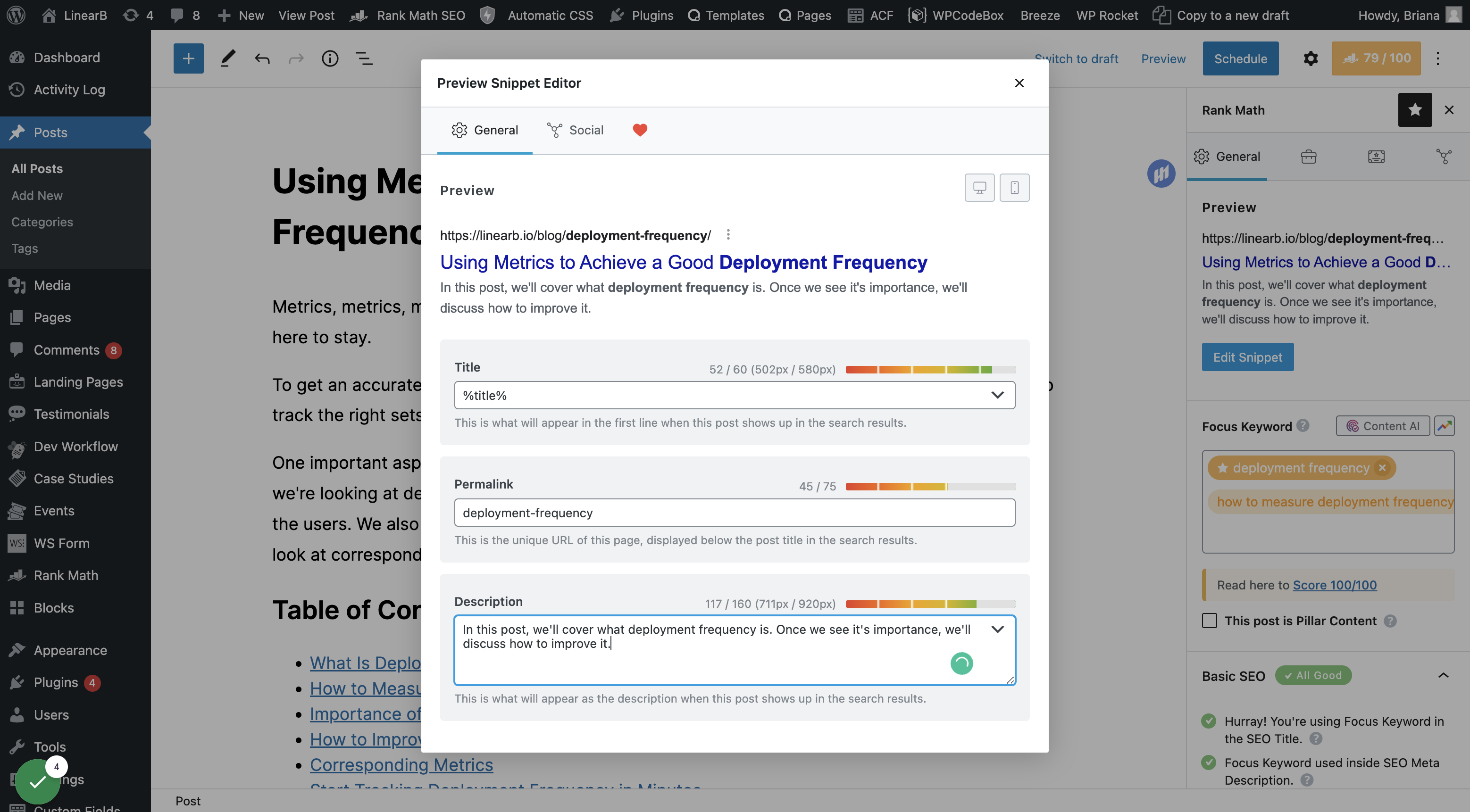Image resolution: width=1470 pixels, height=812 pixels.
Task: Check This post is Pillar Content
Action: (1209, 621)
